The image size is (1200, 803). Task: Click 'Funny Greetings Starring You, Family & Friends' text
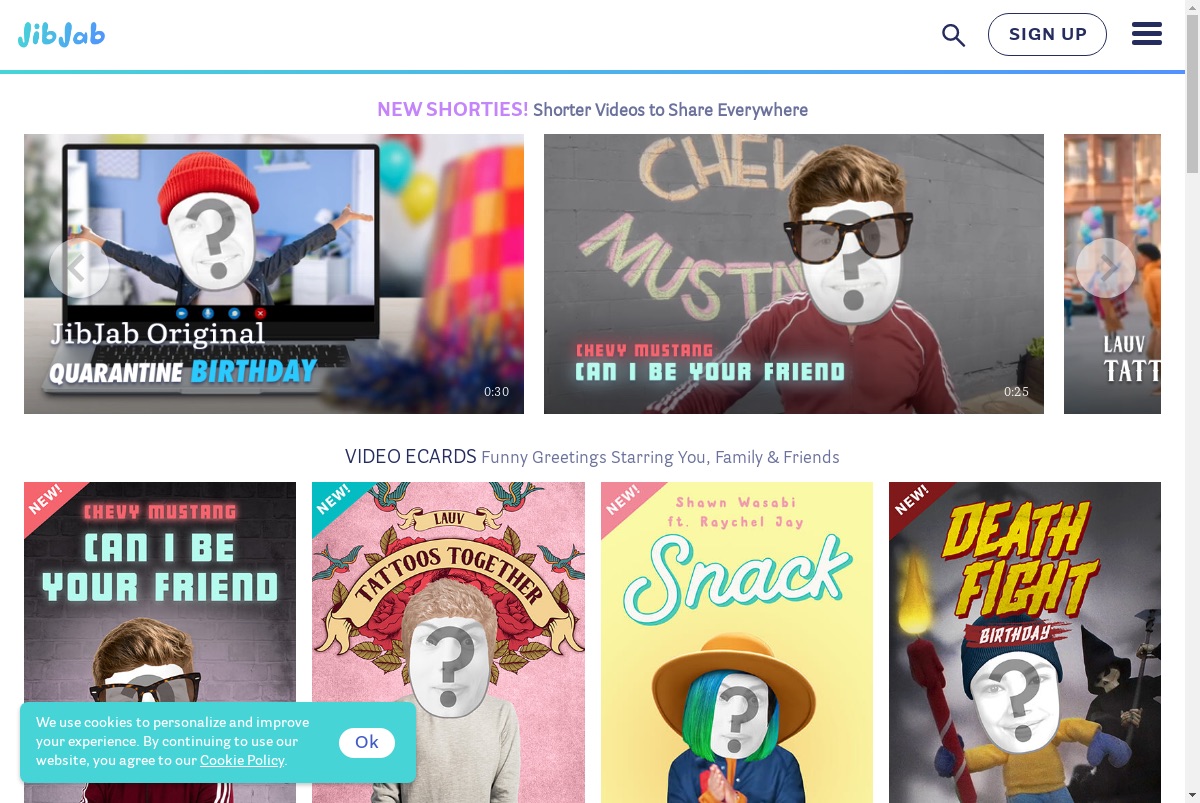coord(660,457)
